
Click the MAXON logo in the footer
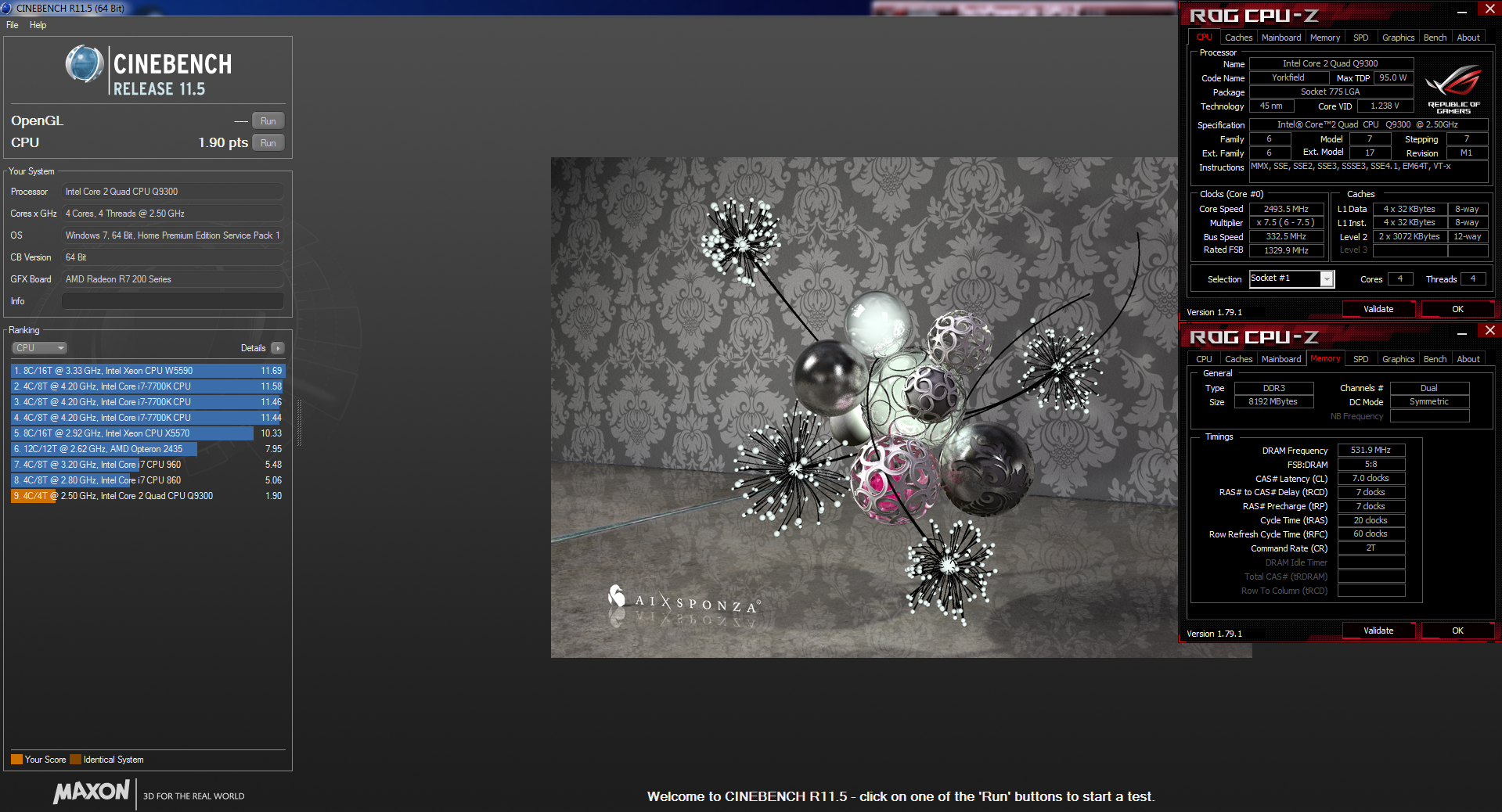click(92, 792)
